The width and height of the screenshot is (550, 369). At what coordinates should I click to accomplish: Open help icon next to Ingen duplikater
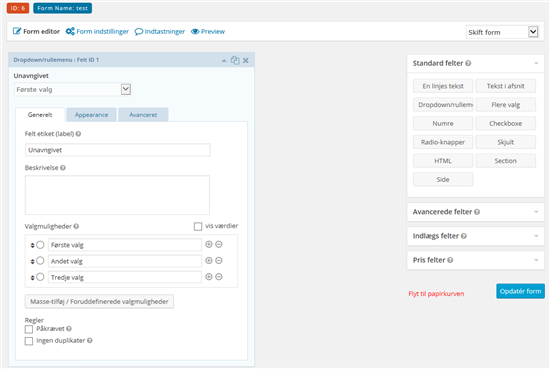coord(90,340)
